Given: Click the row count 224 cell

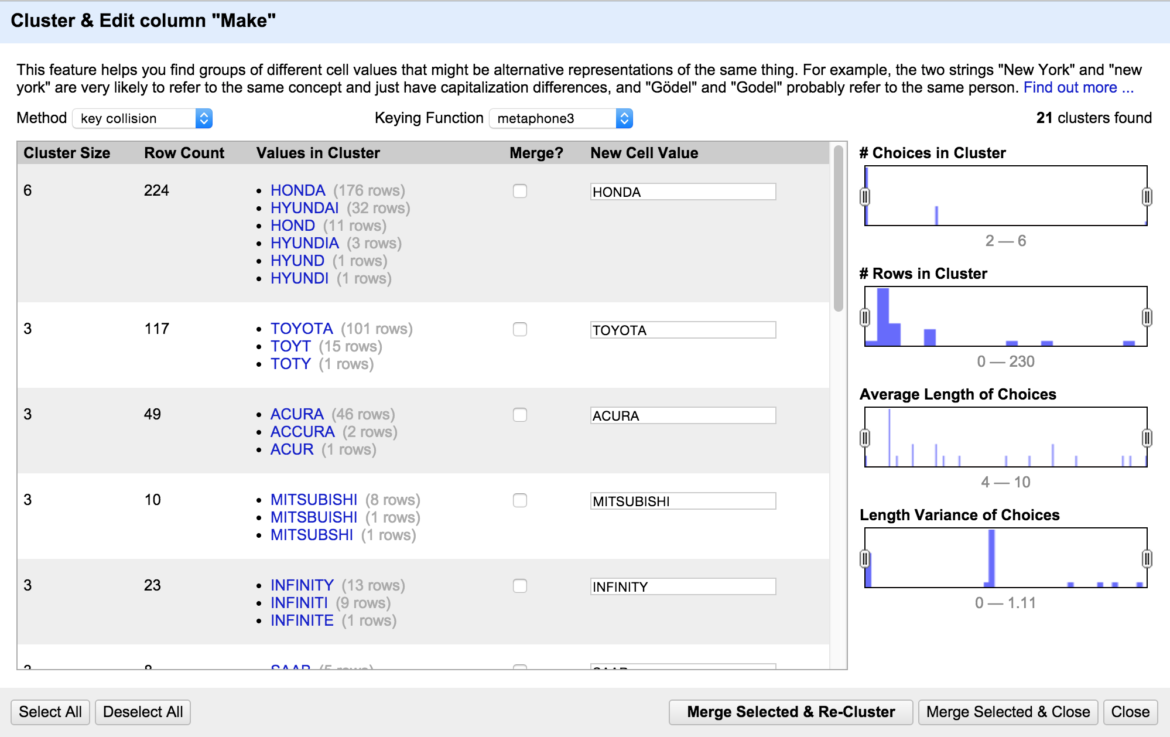Looking at the screenshot, I should pyautogui.click(x=157, y=190).
